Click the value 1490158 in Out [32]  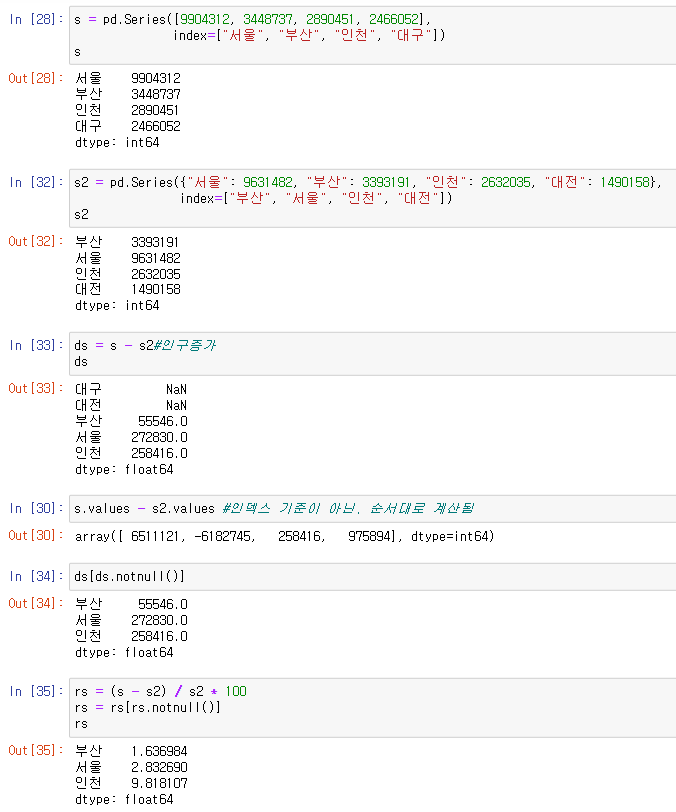(156, 289)
